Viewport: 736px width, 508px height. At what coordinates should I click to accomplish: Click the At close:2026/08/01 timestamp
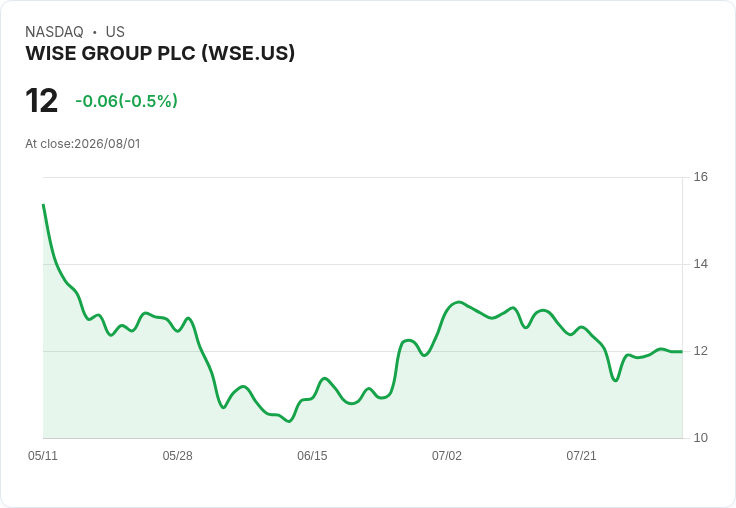[83, 143]
